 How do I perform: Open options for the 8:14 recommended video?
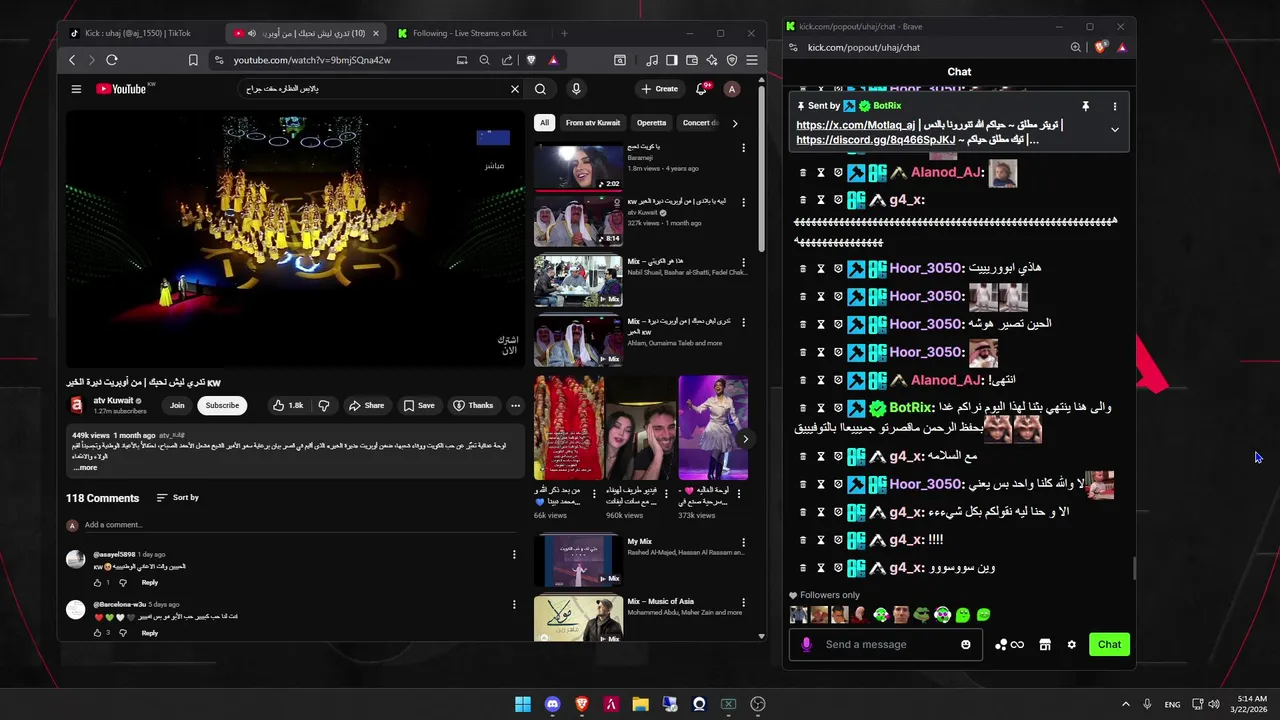743,203
